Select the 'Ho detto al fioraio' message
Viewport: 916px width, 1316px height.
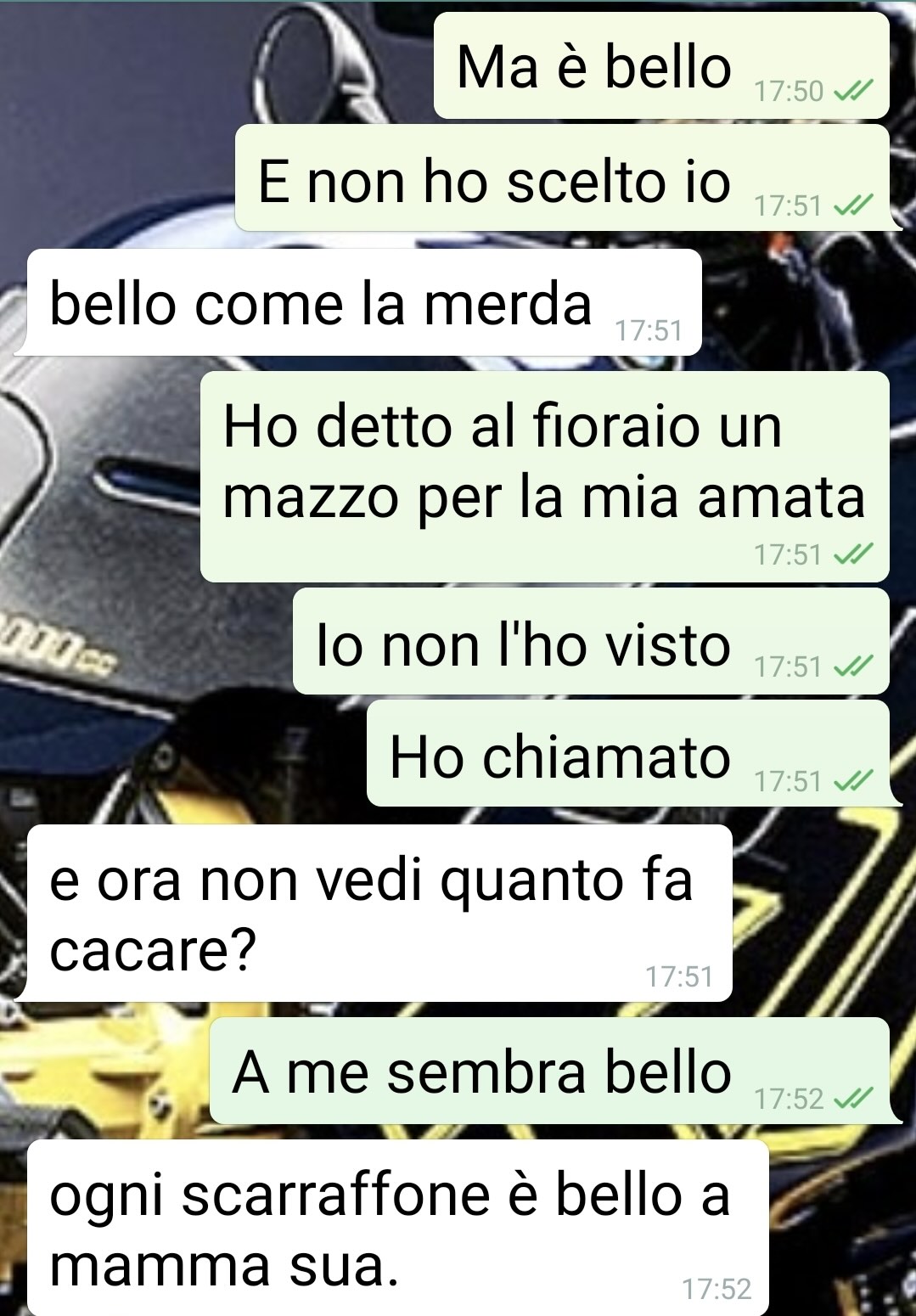(544, 477)
